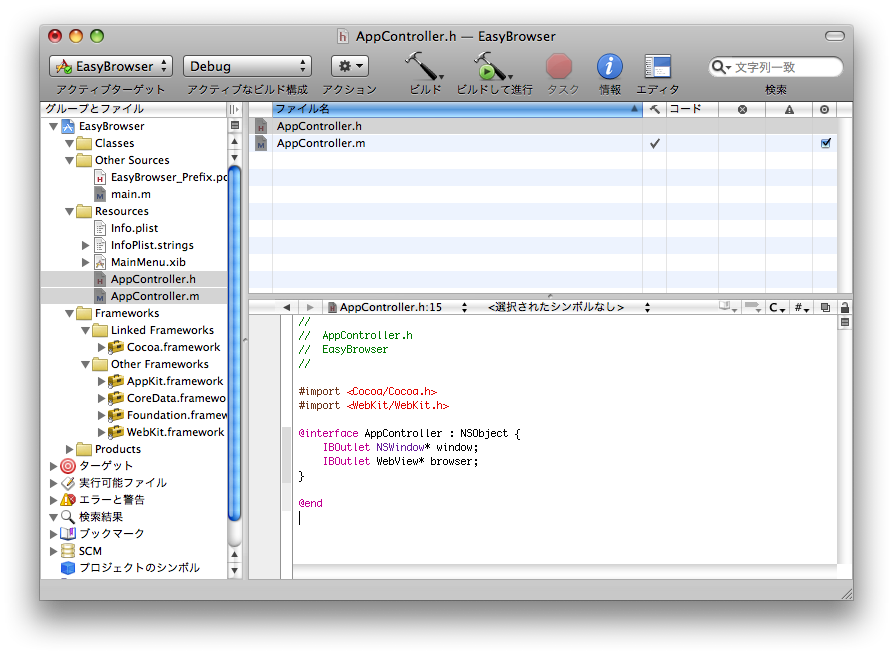Expand Cocoa.framework

pyautogui.click(x=101, y=347)
